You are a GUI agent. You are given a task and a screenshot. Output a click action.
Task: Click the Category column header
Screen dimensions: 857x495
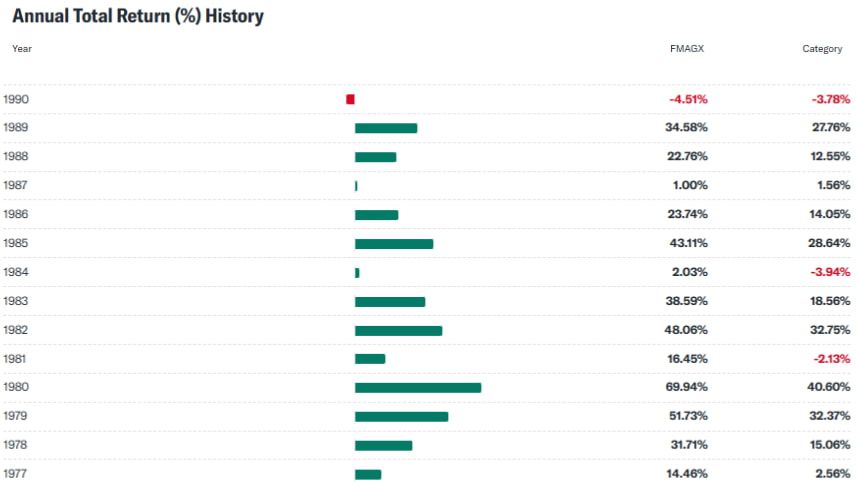[822, 48]
